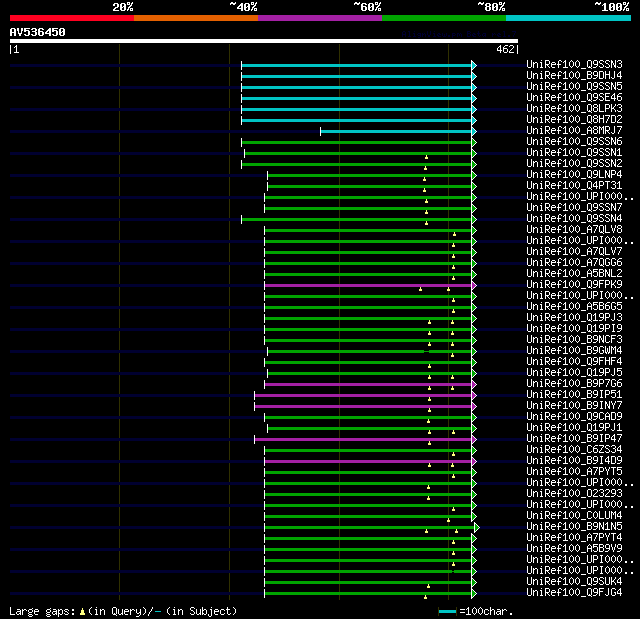Select the UniRef100_Q9FJG4 label
The width and height of the screenshot is (640, 619).
tap(574, 593)
